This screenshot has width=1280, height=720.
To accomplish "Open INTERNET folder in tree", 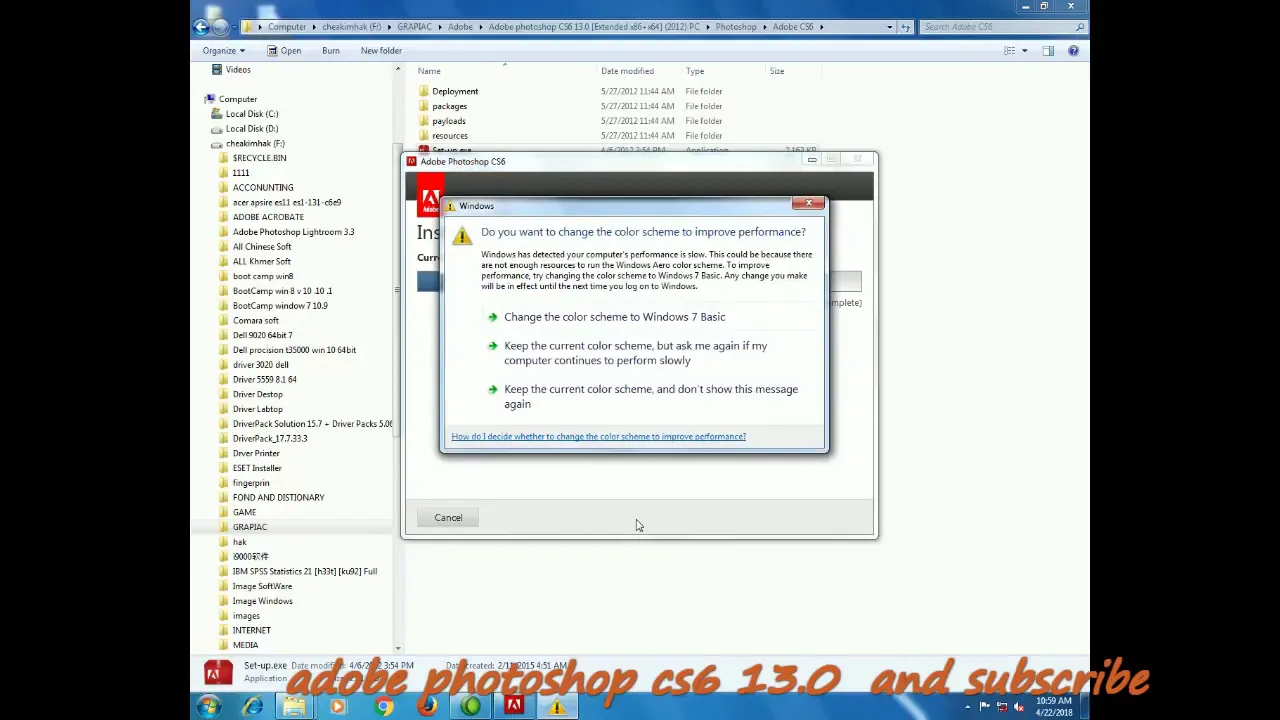I will [251, 630].
